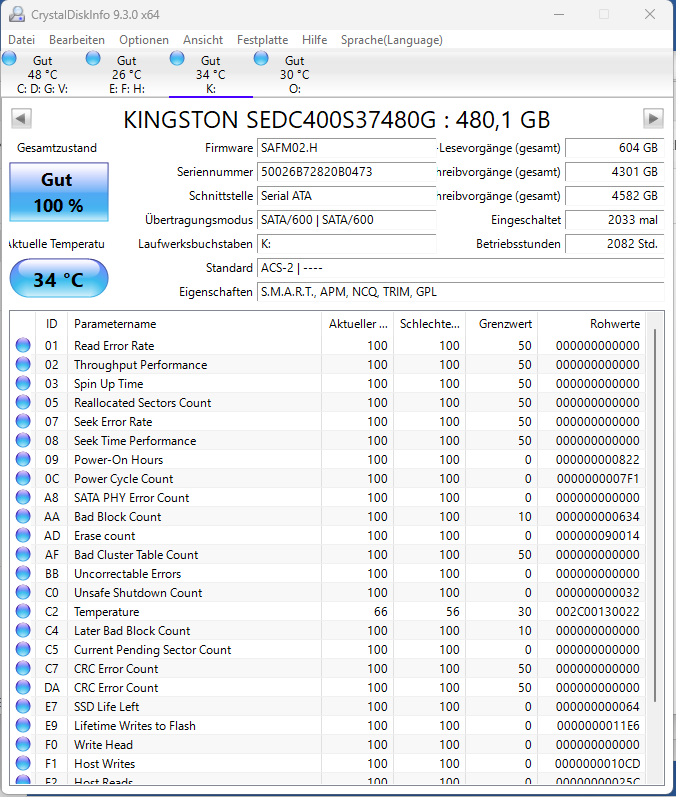Click status orb for Lifetime Writes to Flash

point(23,725)
